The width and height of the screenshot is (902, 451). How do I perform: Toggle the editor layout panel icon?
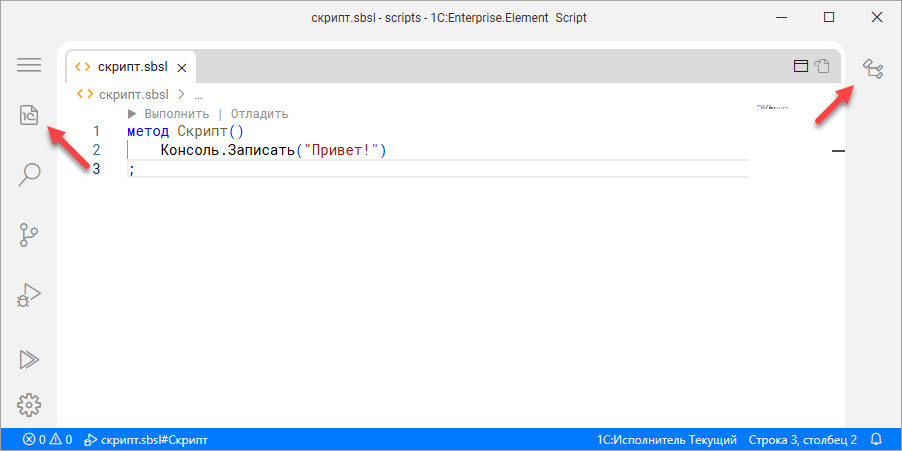click(x=800, y=67)
